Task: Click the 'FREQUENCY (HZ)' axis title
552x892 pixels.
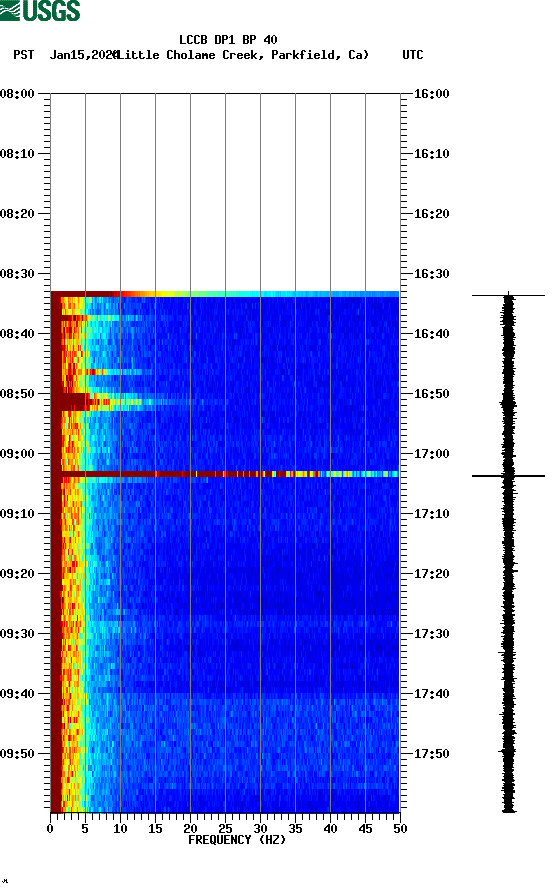Action: point(237,840)
